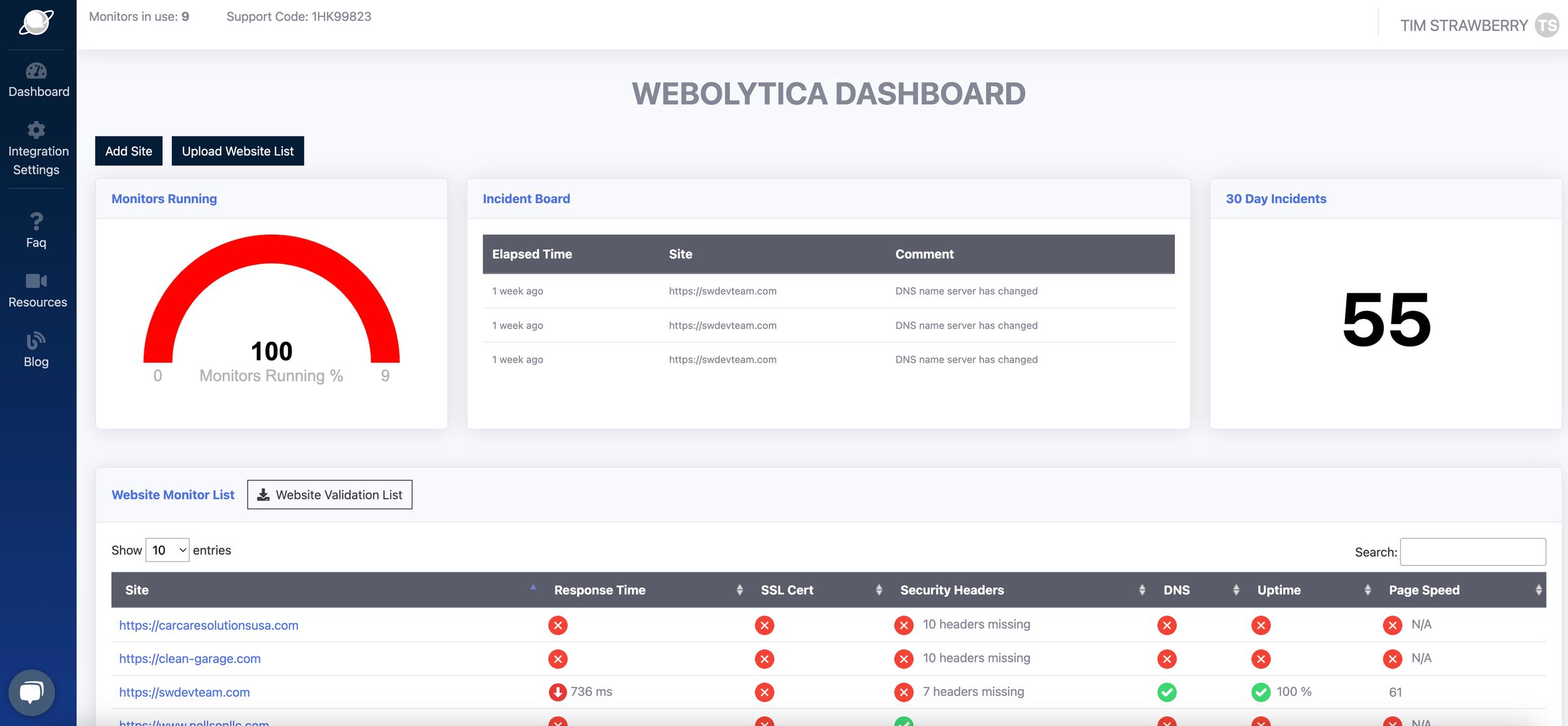This screenshot has height=726, width=1568.
Task: Click Upload Website List button
Action: (238, 151)
